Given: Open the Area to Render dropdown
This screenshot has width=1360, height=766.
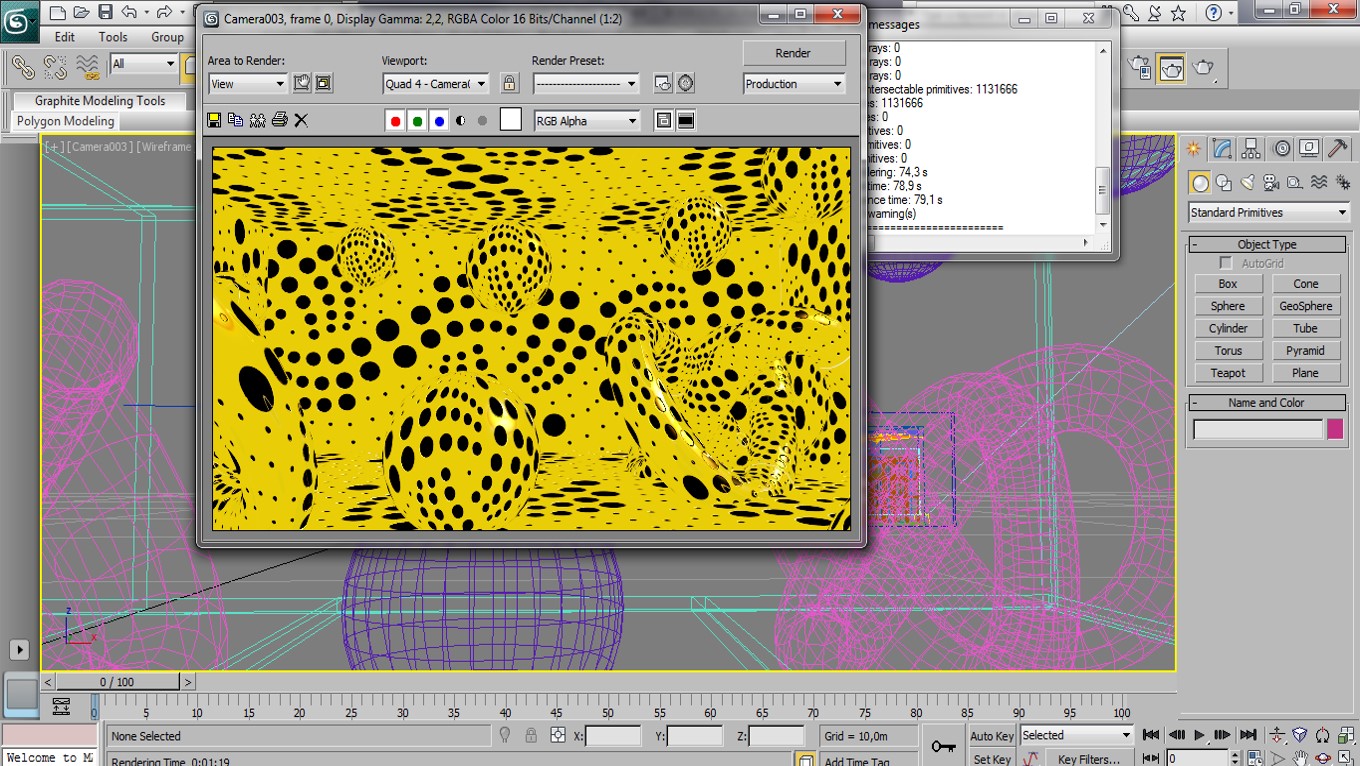Looking at the screenshot, I should 247,84.
